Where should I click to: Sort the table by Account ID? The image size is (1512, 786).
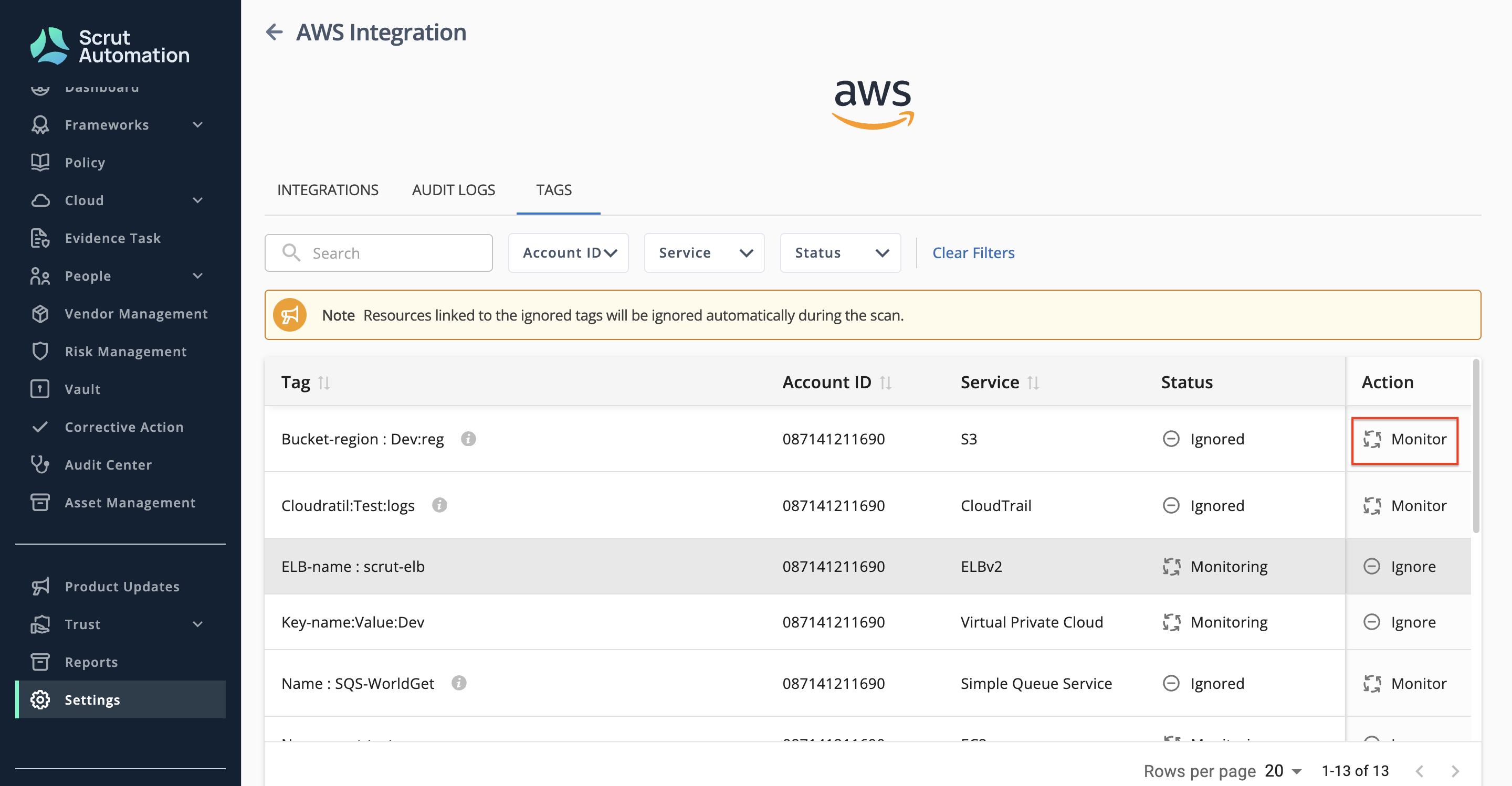(x=886, y=383)
